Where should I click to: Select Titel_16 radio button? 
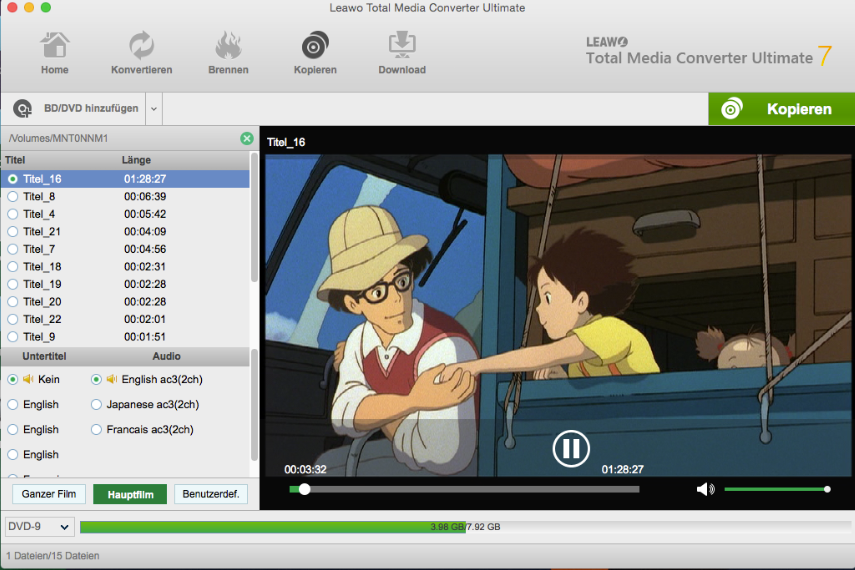pos(13,179)
